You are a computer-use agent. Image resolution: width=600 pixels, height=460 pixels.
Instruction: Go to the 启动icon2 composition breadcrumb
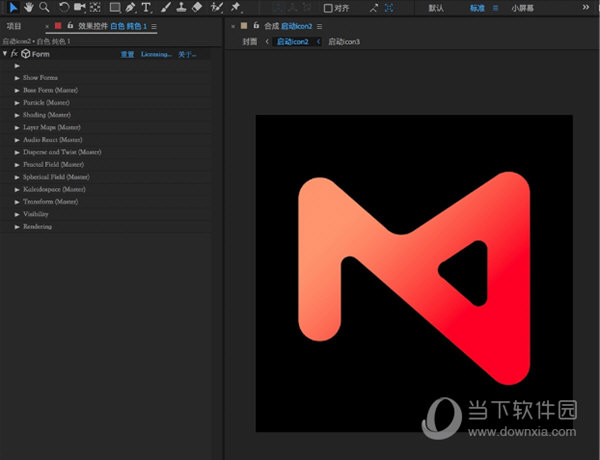tap(292, 42)
